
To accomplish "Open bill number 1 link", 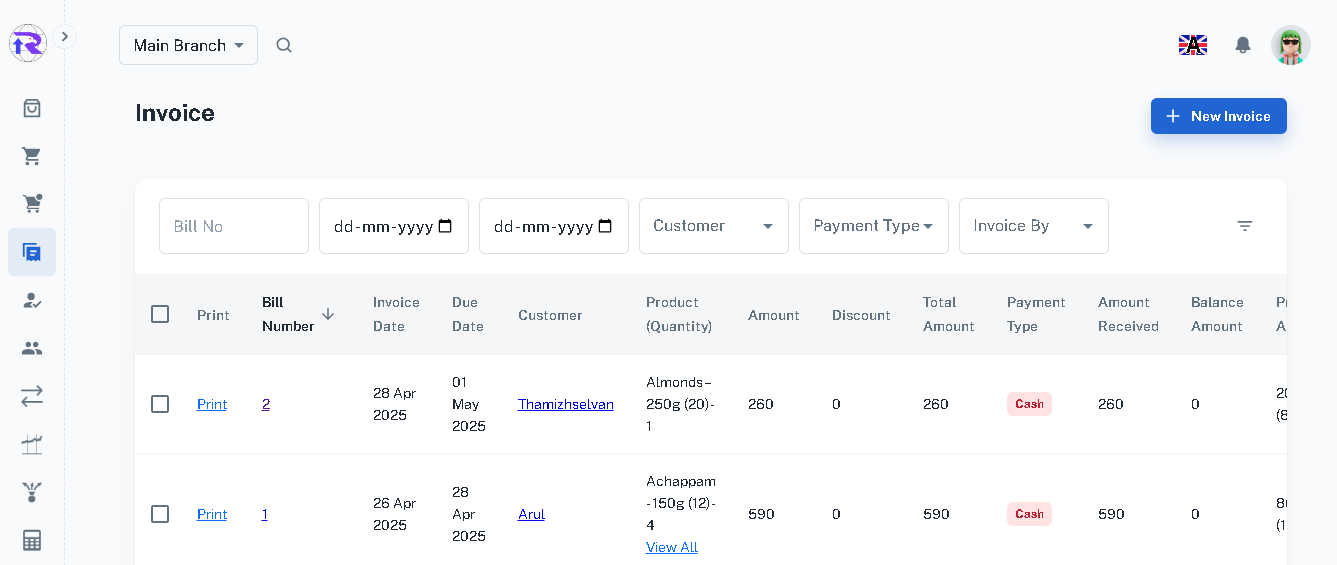I will [265, 514].
